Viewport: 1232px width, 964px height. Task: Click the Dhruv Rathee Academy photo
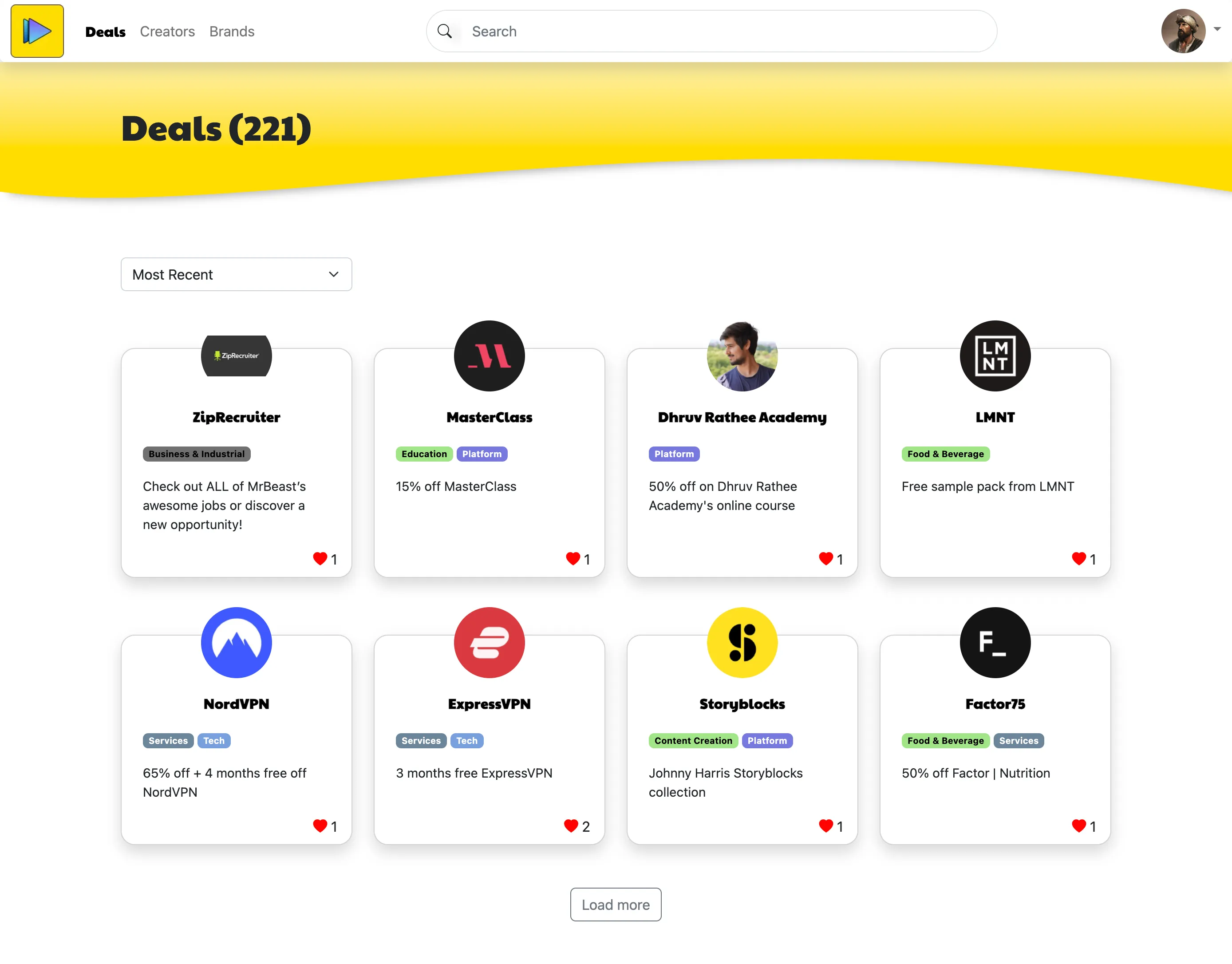742,356
